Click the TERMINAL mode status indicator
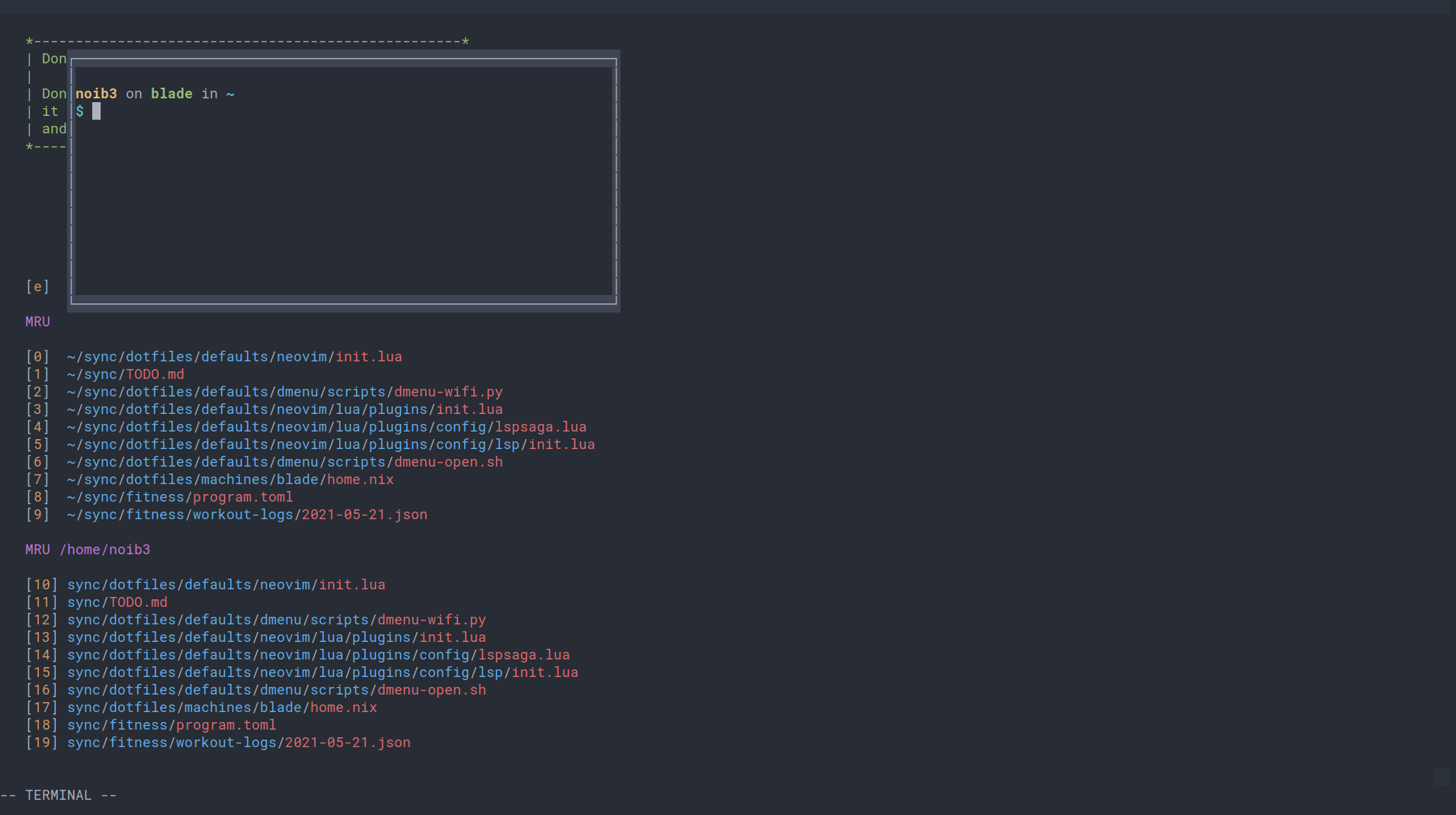Screen dimensions: 1456x815 pos(58,794)
